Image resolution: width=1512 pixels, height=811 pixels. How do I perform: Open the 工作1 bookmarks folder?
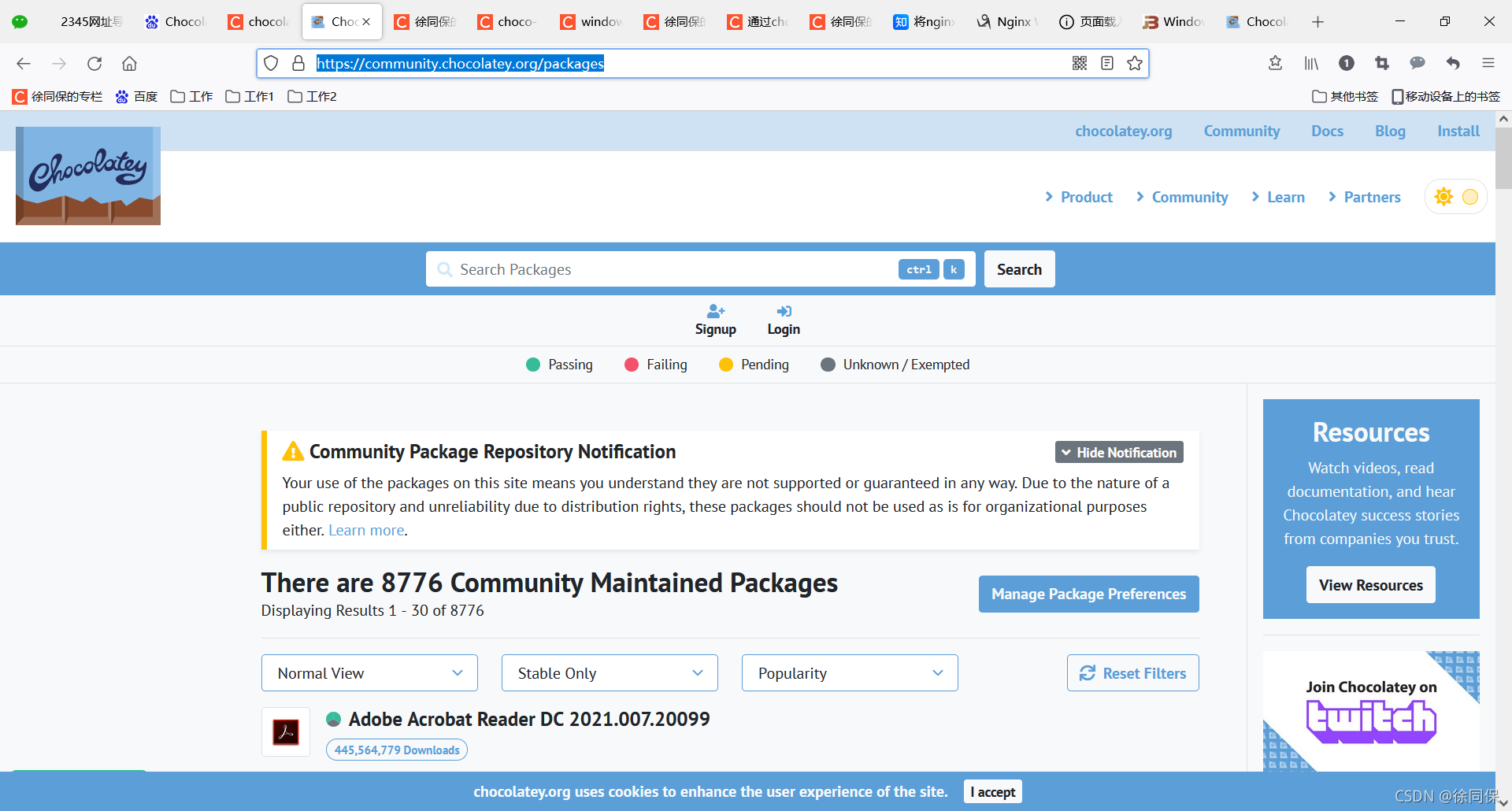click(x=250, y=96)
